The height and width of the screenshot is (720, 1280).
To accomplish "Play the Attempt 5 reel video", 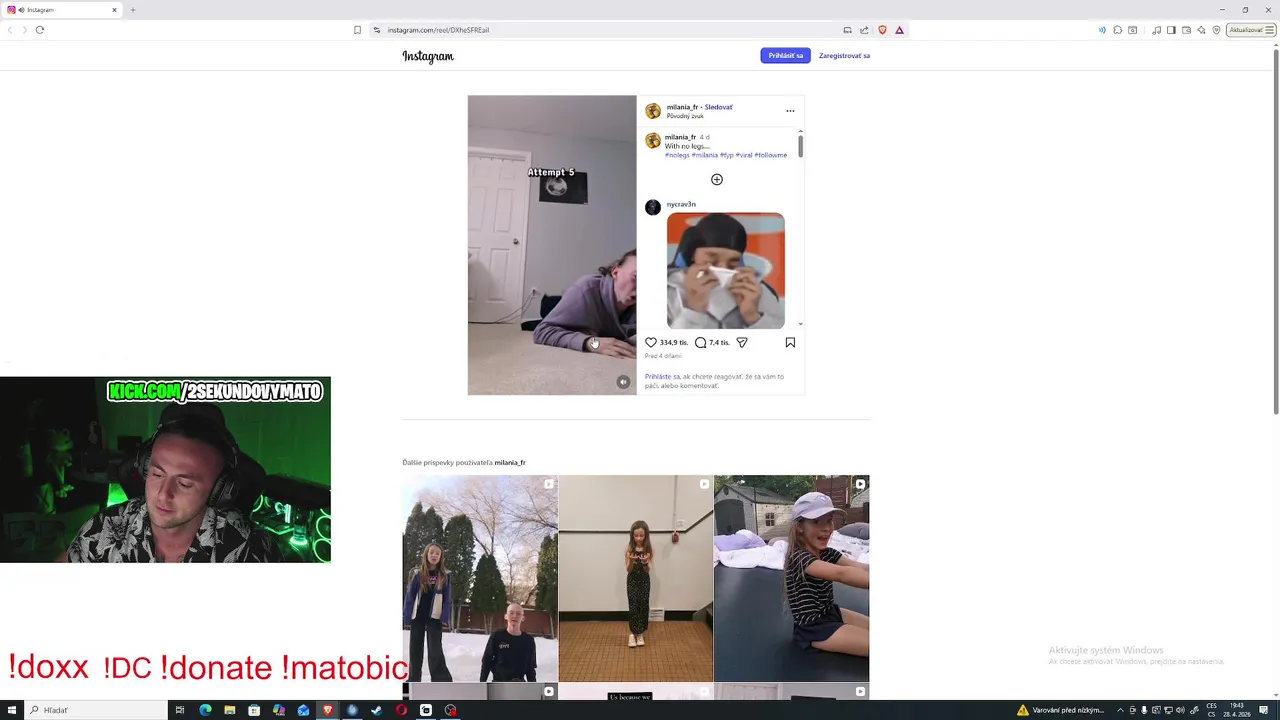I will click(x=552, y=245).
